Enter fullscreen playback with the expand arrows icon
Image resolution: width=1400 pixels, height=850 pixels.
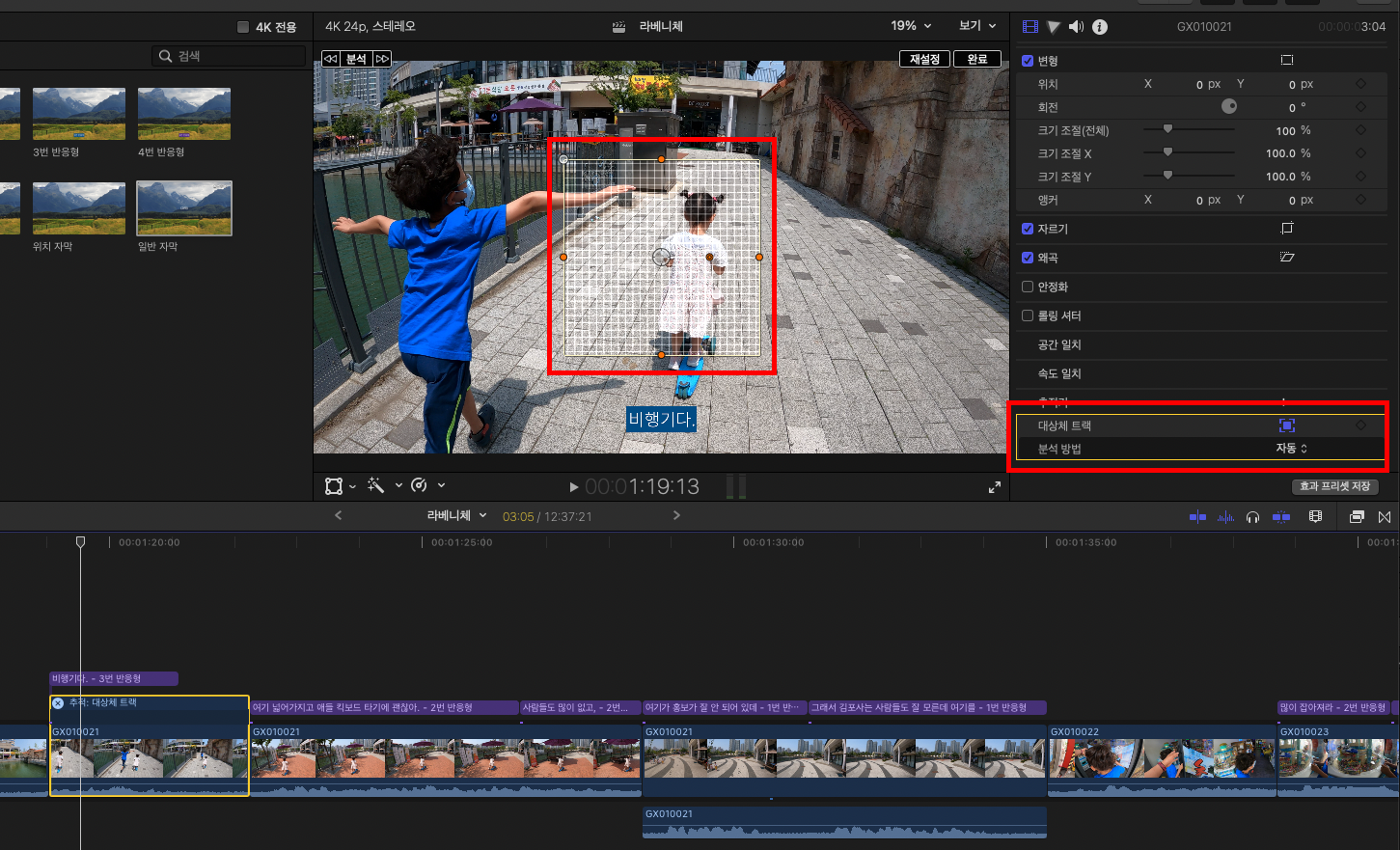click(x=995, y=487)
